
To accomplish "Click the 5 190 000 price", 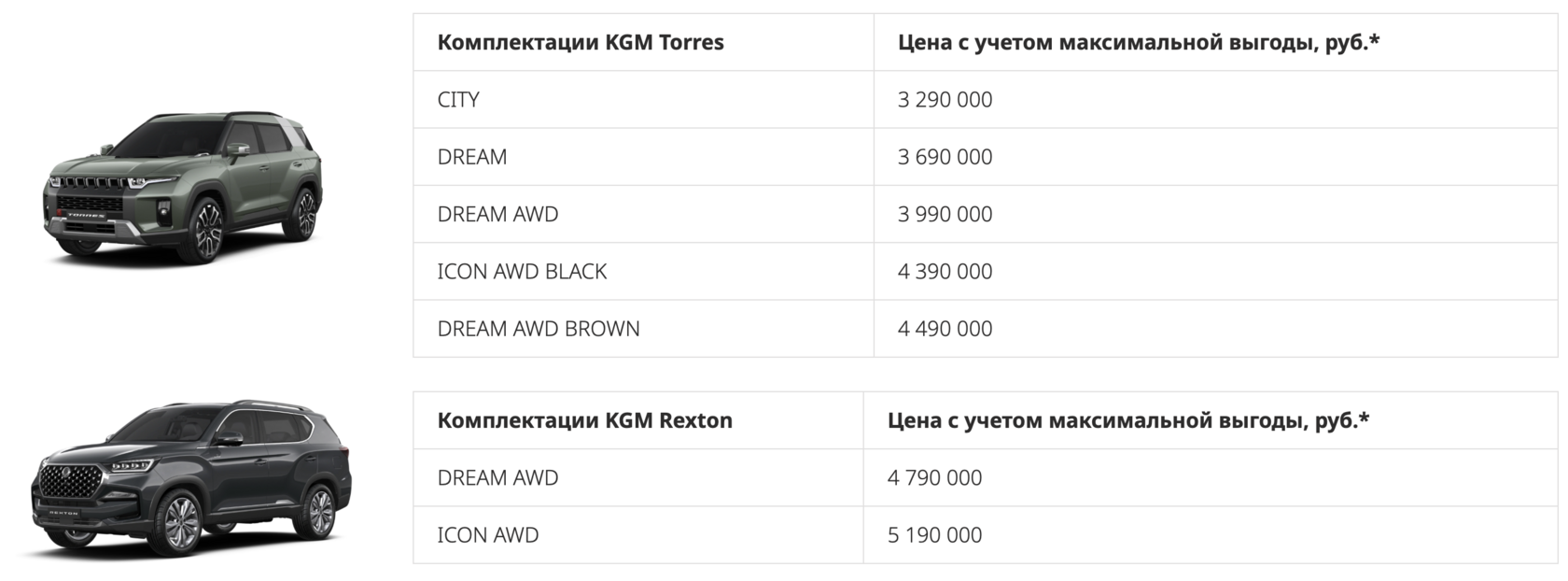I will [934, 535].
